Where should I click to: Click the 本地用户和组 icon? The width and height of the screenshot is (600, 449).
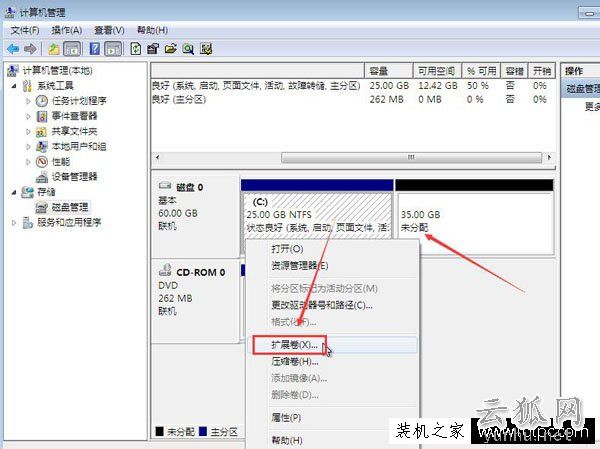tap(42, 146)
